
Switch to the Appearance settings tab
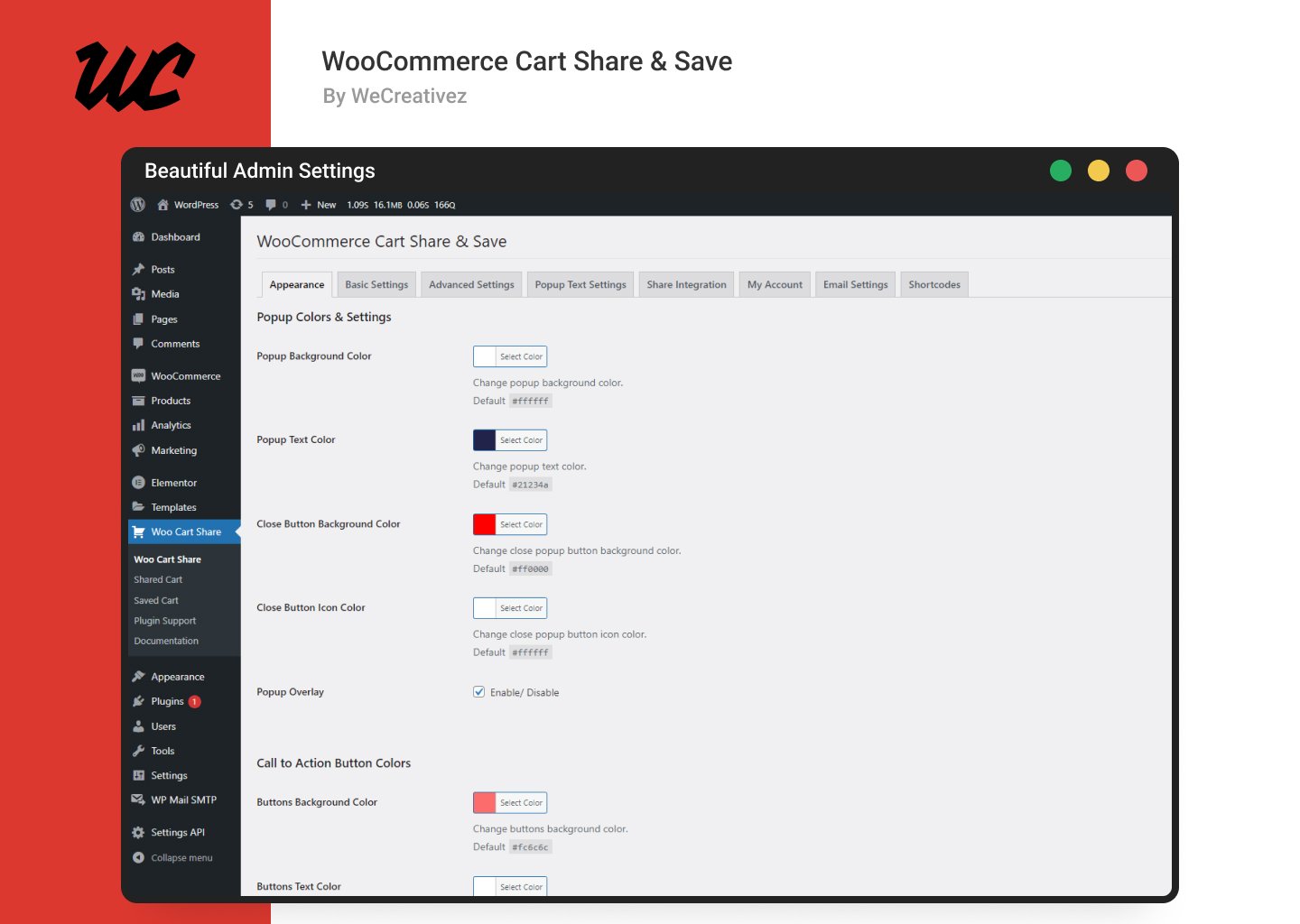click(x=297, y=284)
